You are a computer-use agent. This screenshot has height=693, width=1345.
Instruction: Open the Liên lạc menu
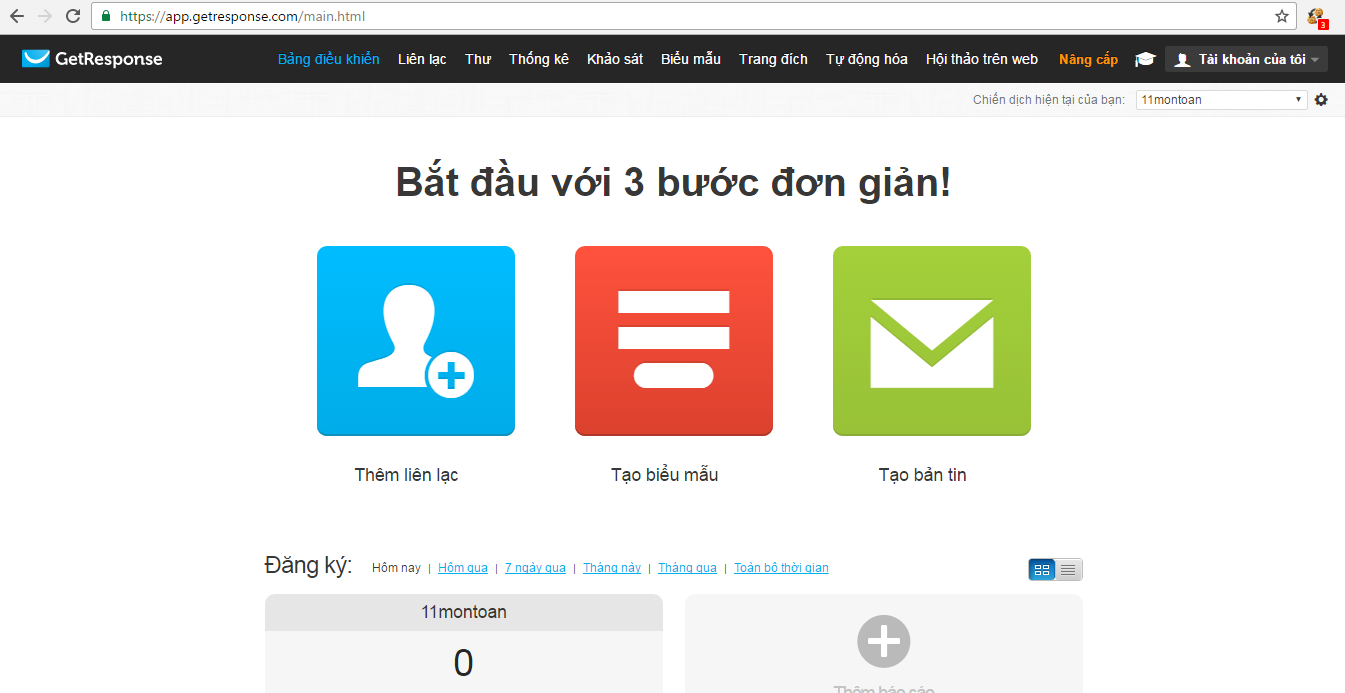(x=422, y=59)
